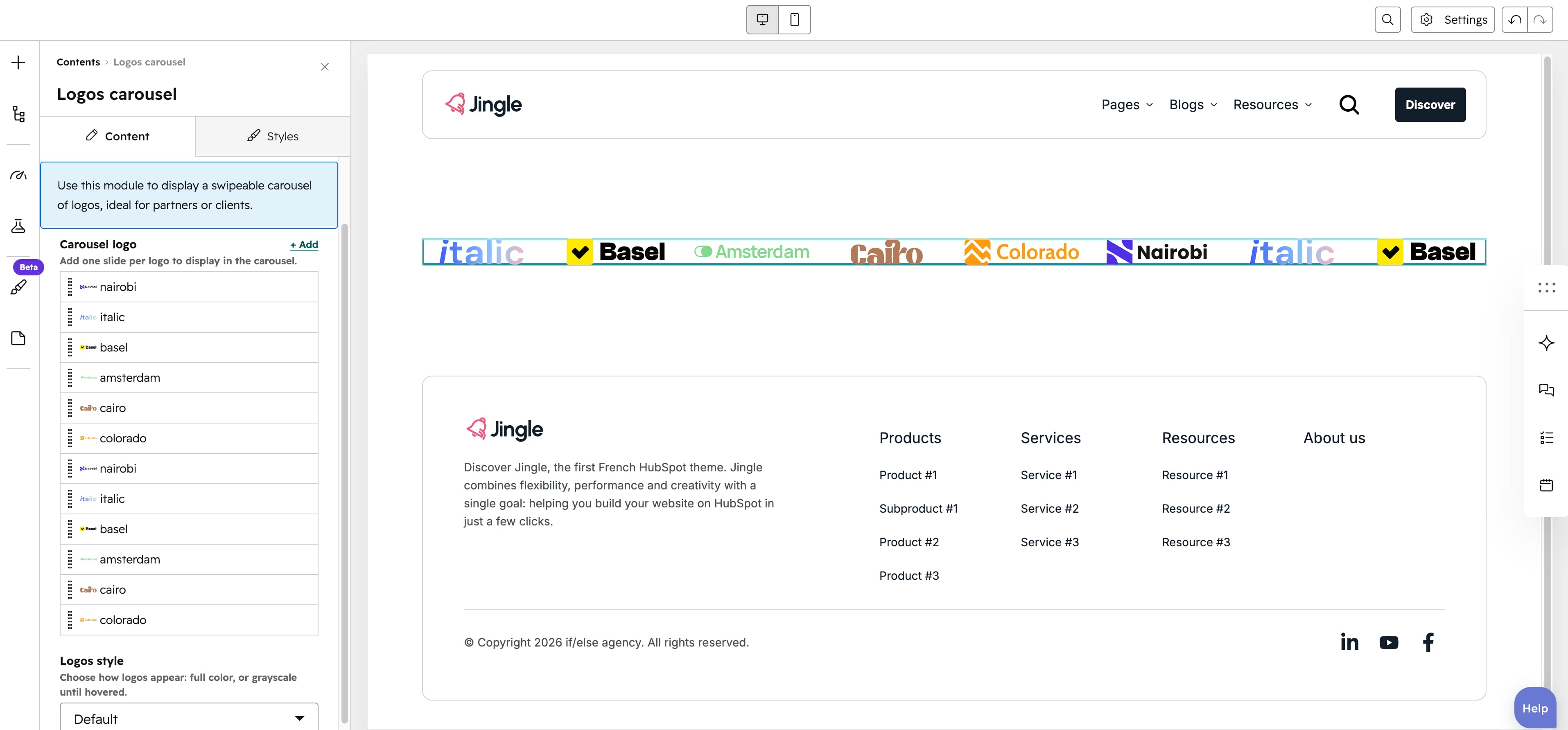
Task: Switch to mobile preview mode
Action: [x=794, y=20]
